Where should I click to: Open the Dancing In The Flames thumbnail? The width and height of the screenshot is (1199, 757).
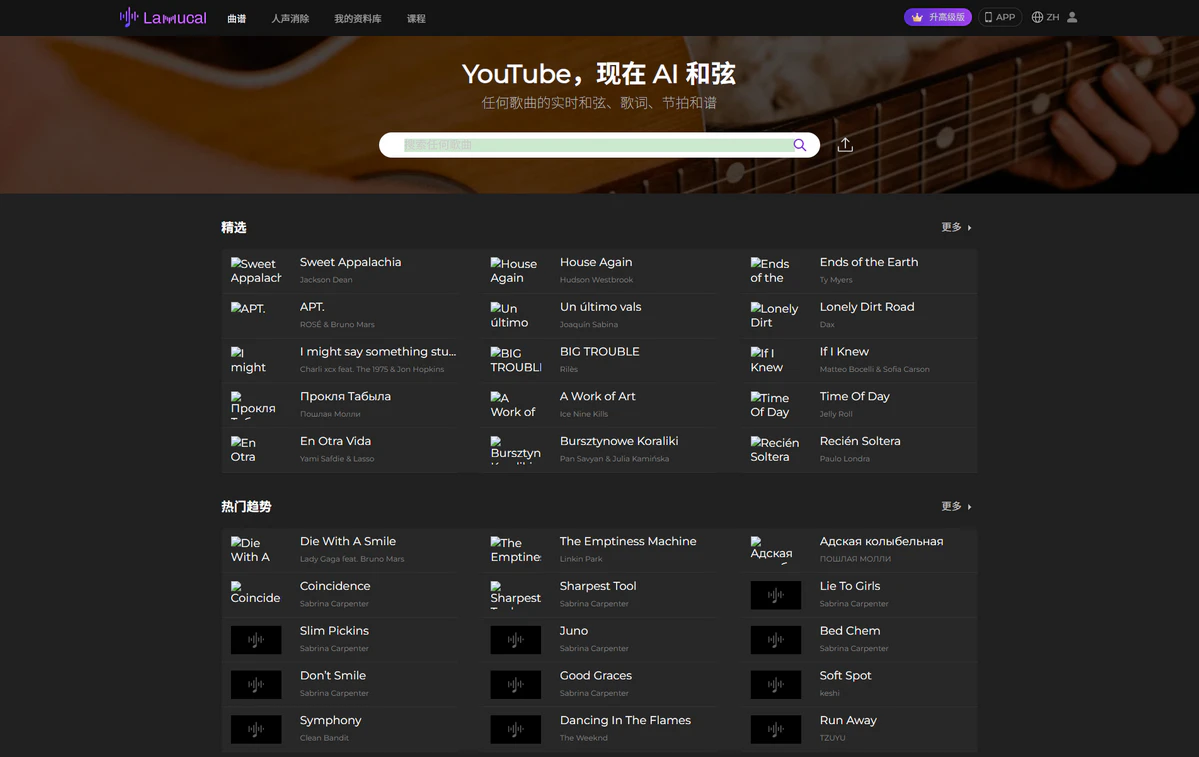coord(515,729)
